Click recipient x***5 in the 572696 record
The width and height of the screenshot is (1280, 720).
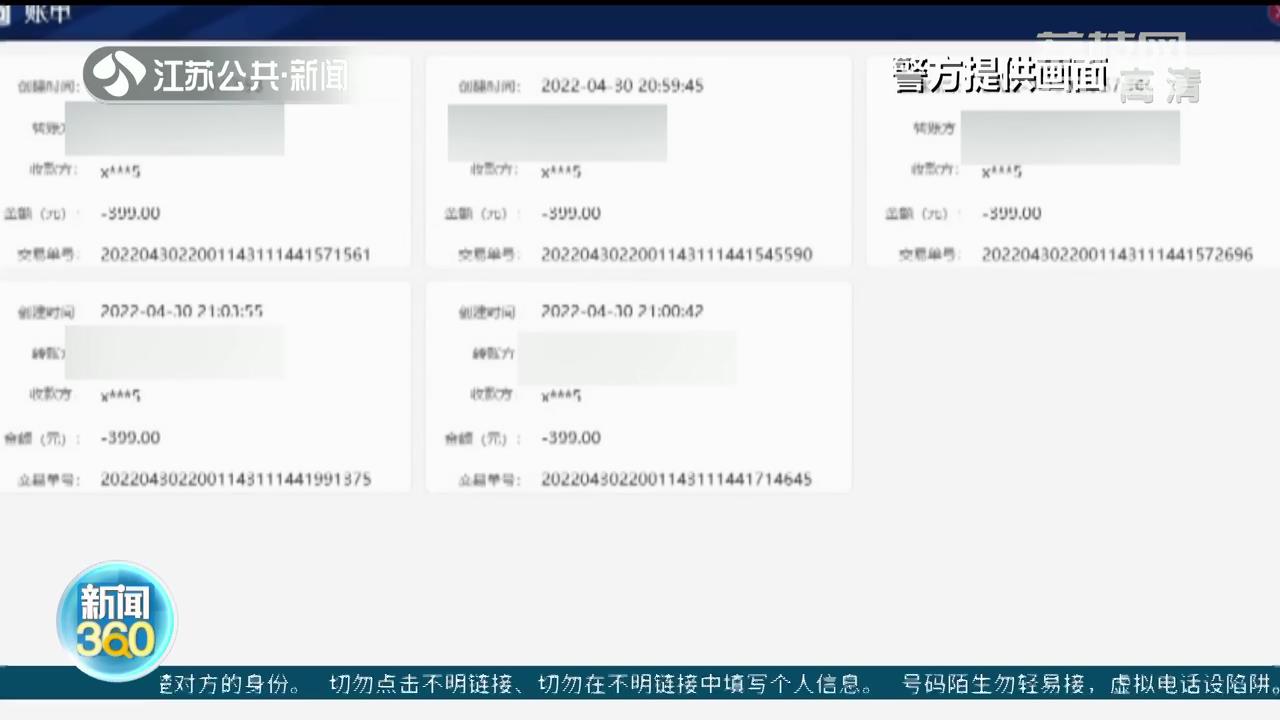tap(1001, 172)
